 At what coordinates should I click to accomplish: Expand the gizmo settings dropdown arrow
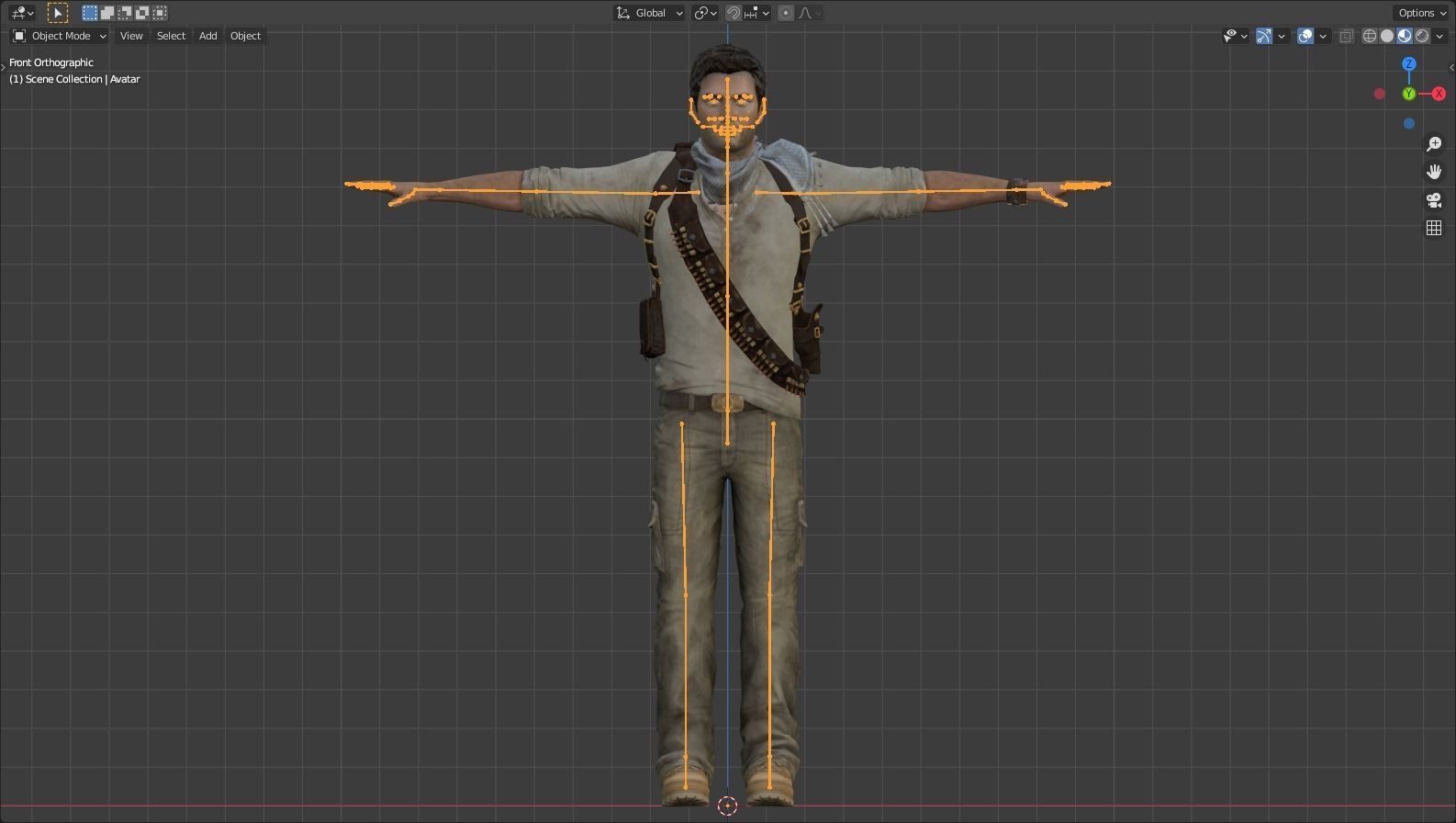(1281, 36)
